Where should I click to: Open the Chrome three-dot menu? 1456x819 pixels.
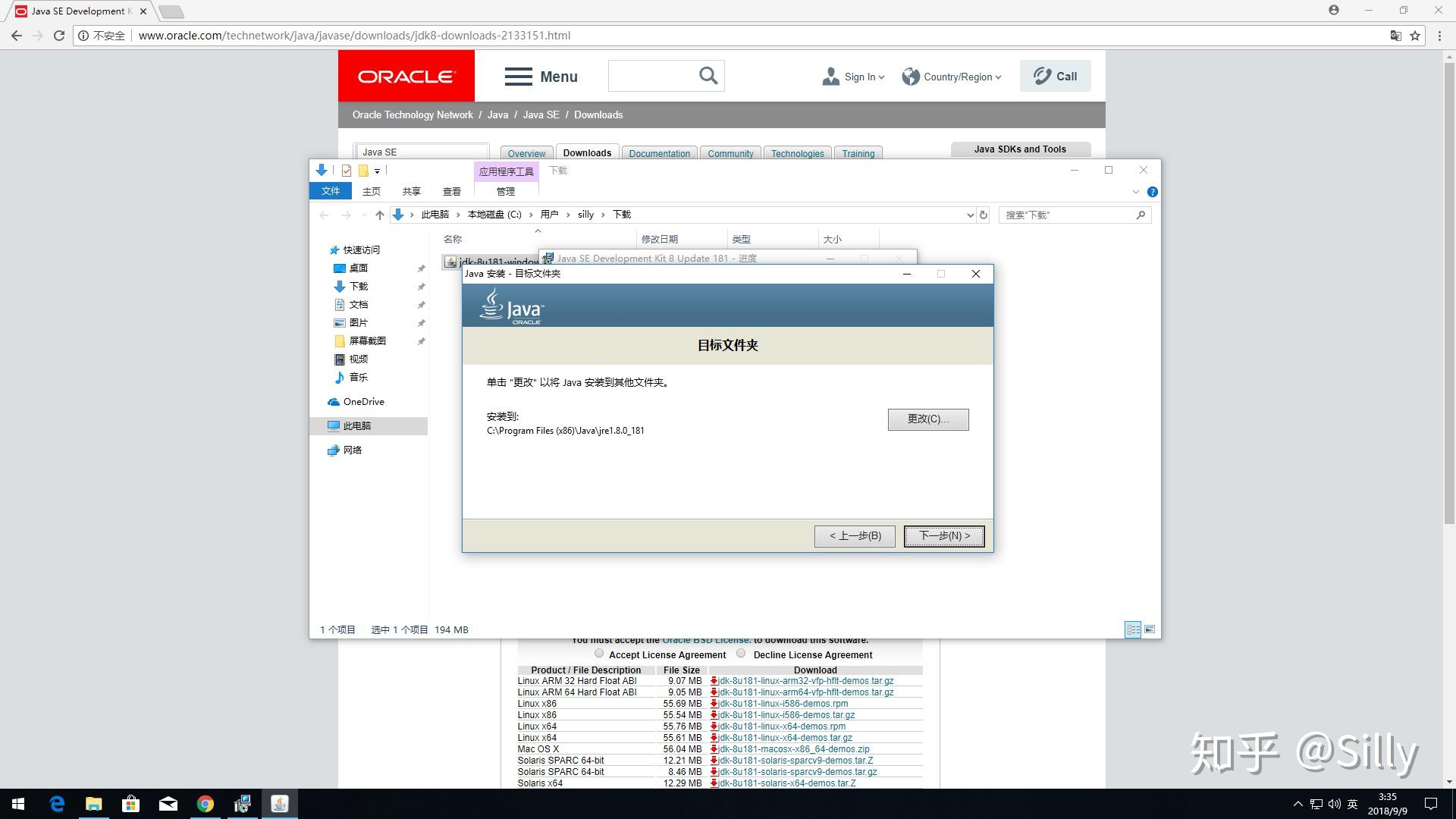click(x=1439, y=36)
